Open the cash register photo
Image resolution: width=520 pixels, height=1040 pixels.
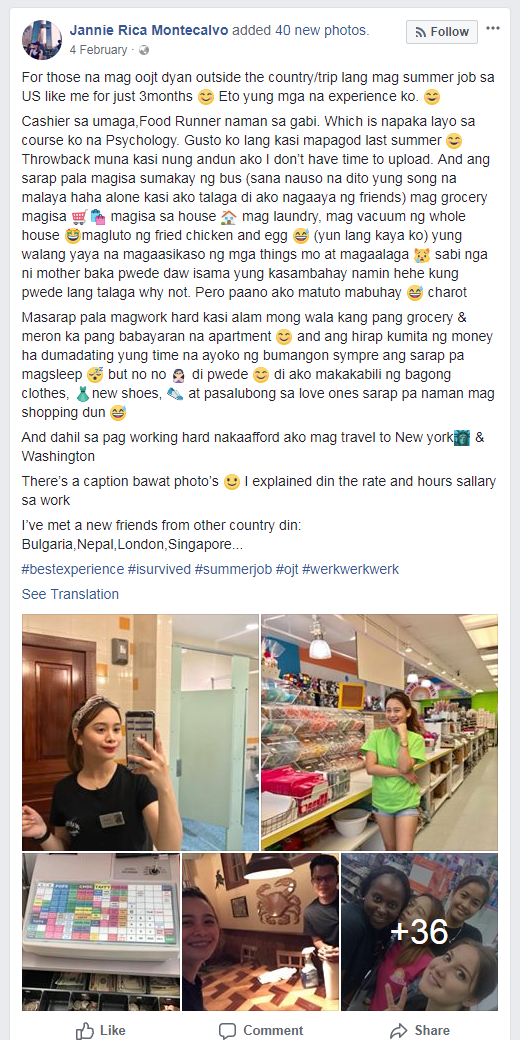point(101,932)
